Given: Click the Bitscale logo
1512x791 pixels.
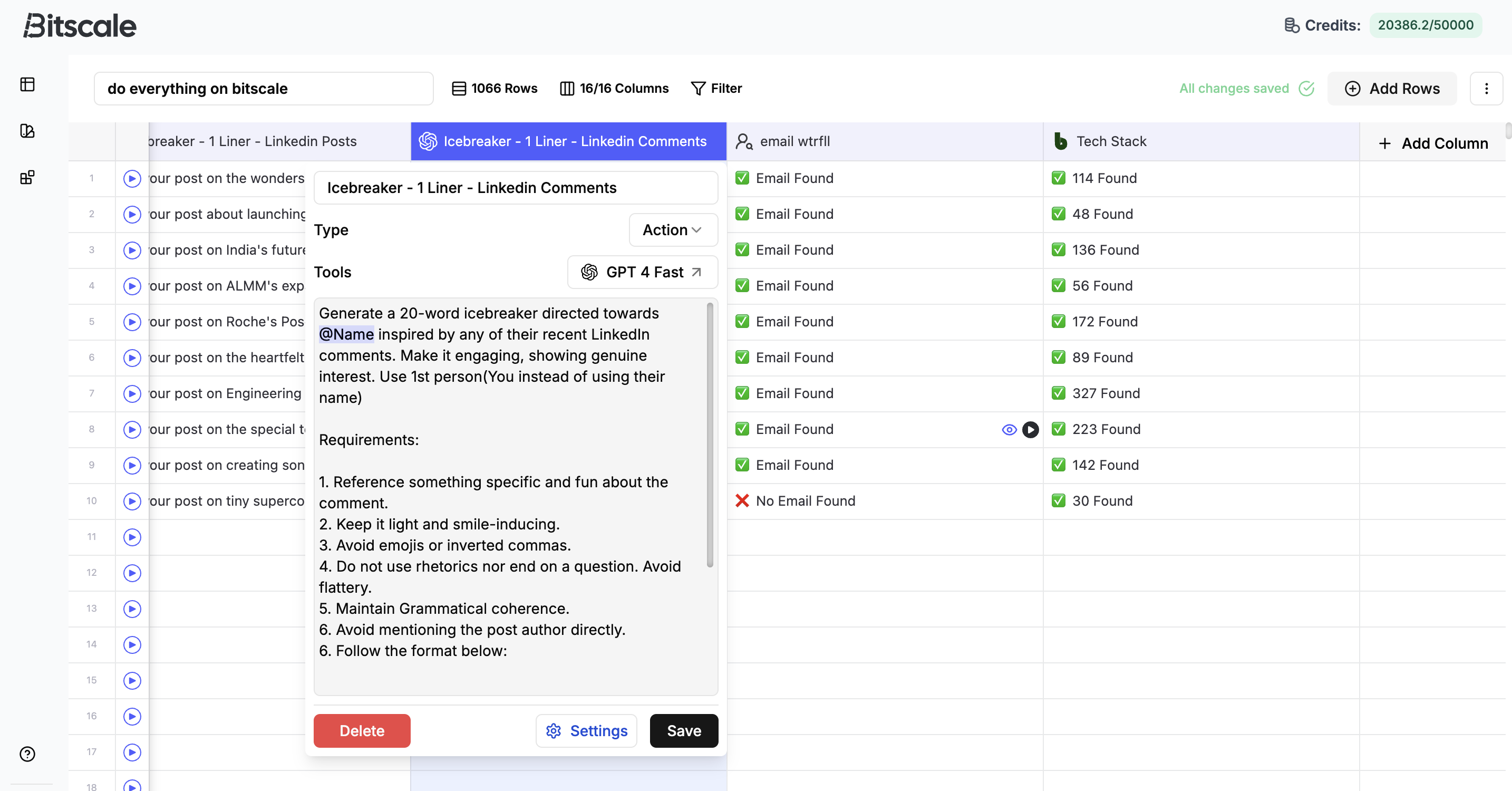Looking at the screenshot, I should point(80,26).
